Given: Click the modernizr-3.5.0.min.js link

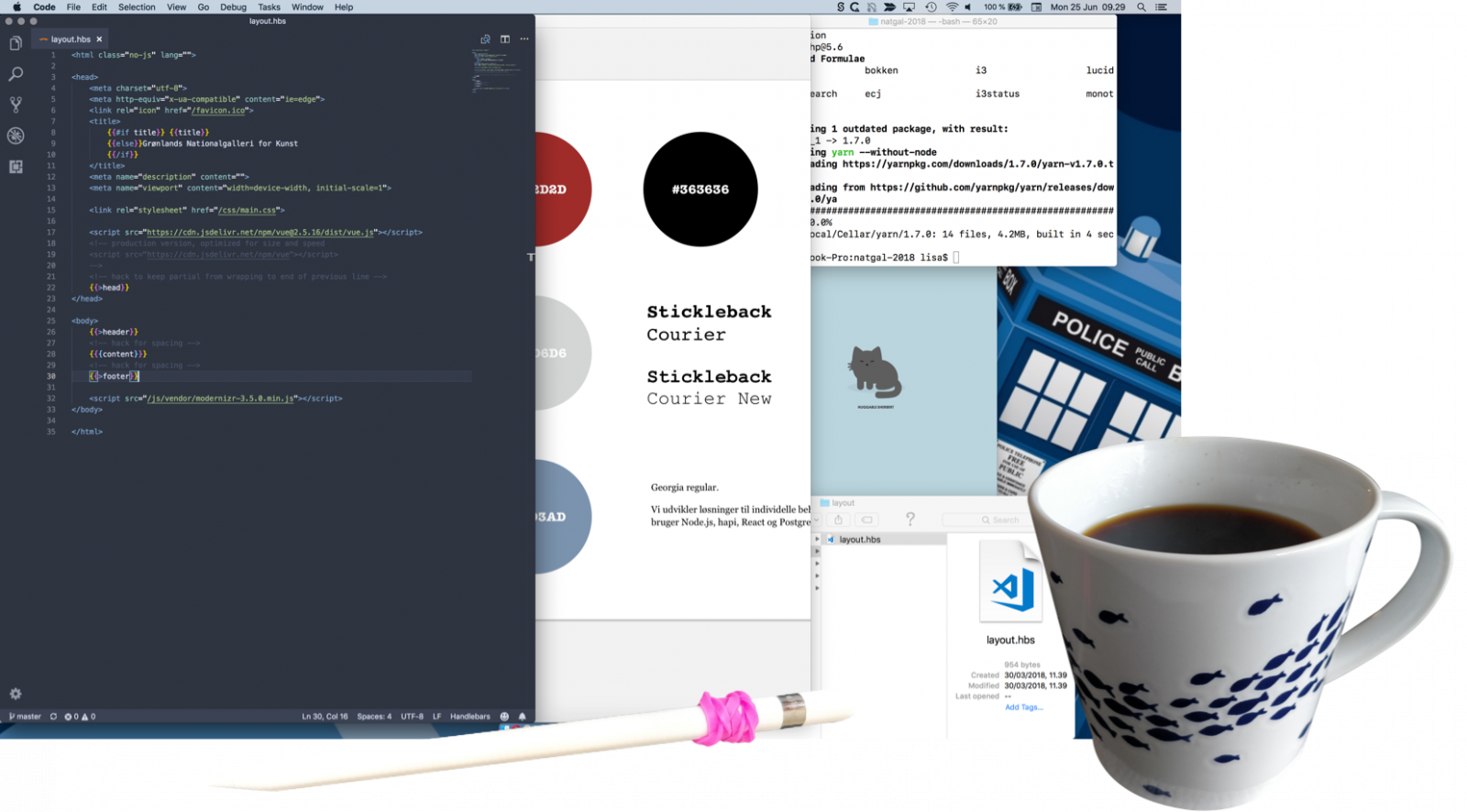Looking at the screenshot, I should coord(221,399).
